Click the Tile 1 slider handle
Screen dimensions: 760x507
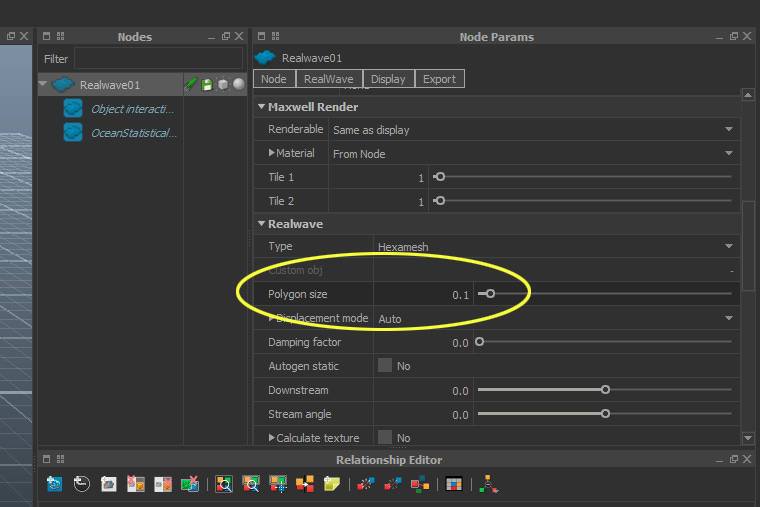[x=440, y=176]
